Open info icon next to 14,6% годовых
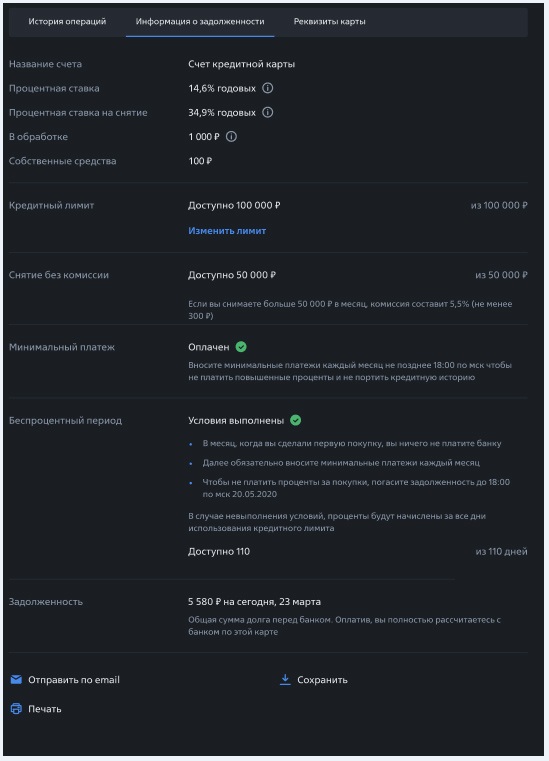 click(x=267, y=88)
